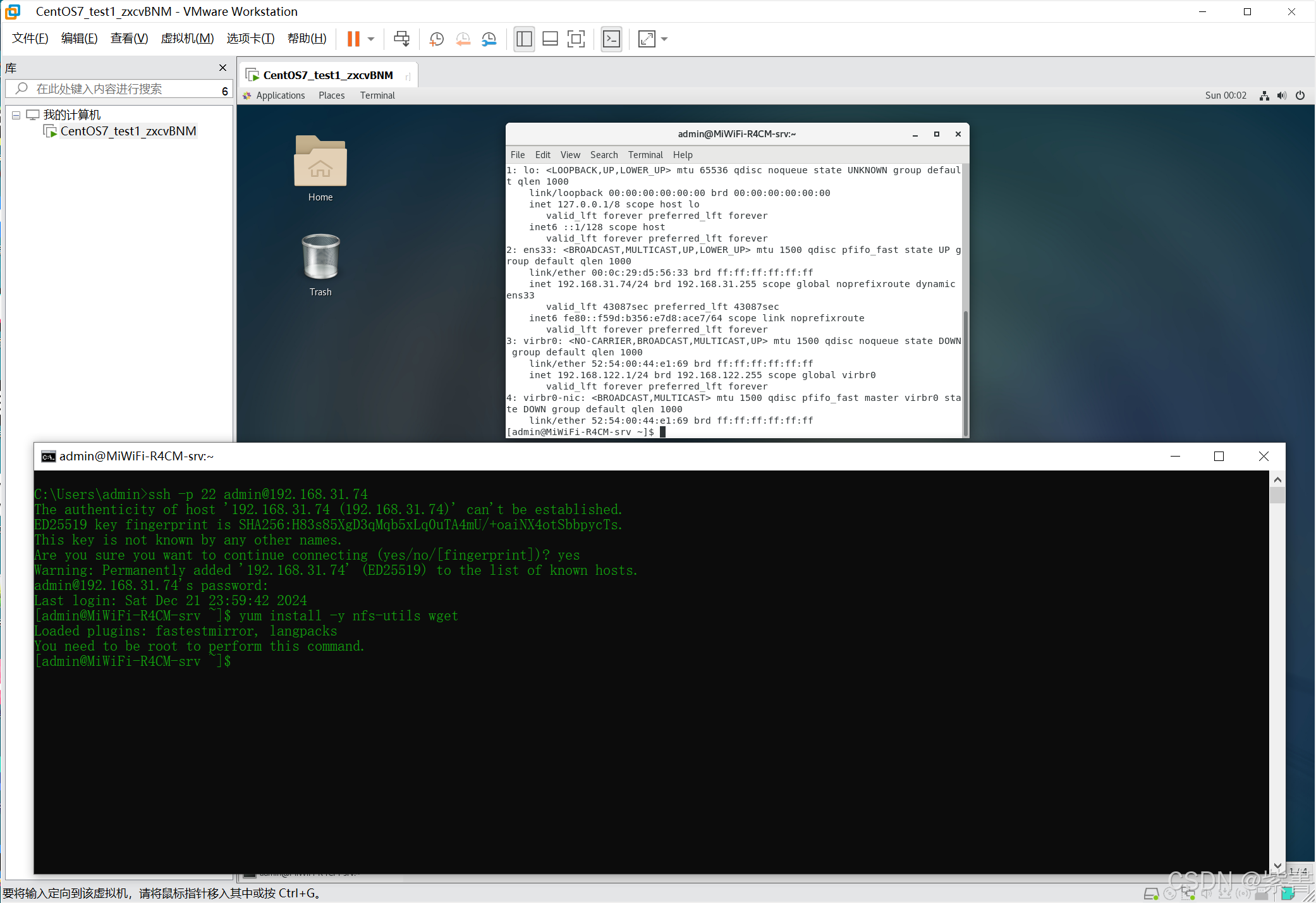The image size is (1316, 903).
Task: Open GNOME power menu icon
Action: point(1300,95)
